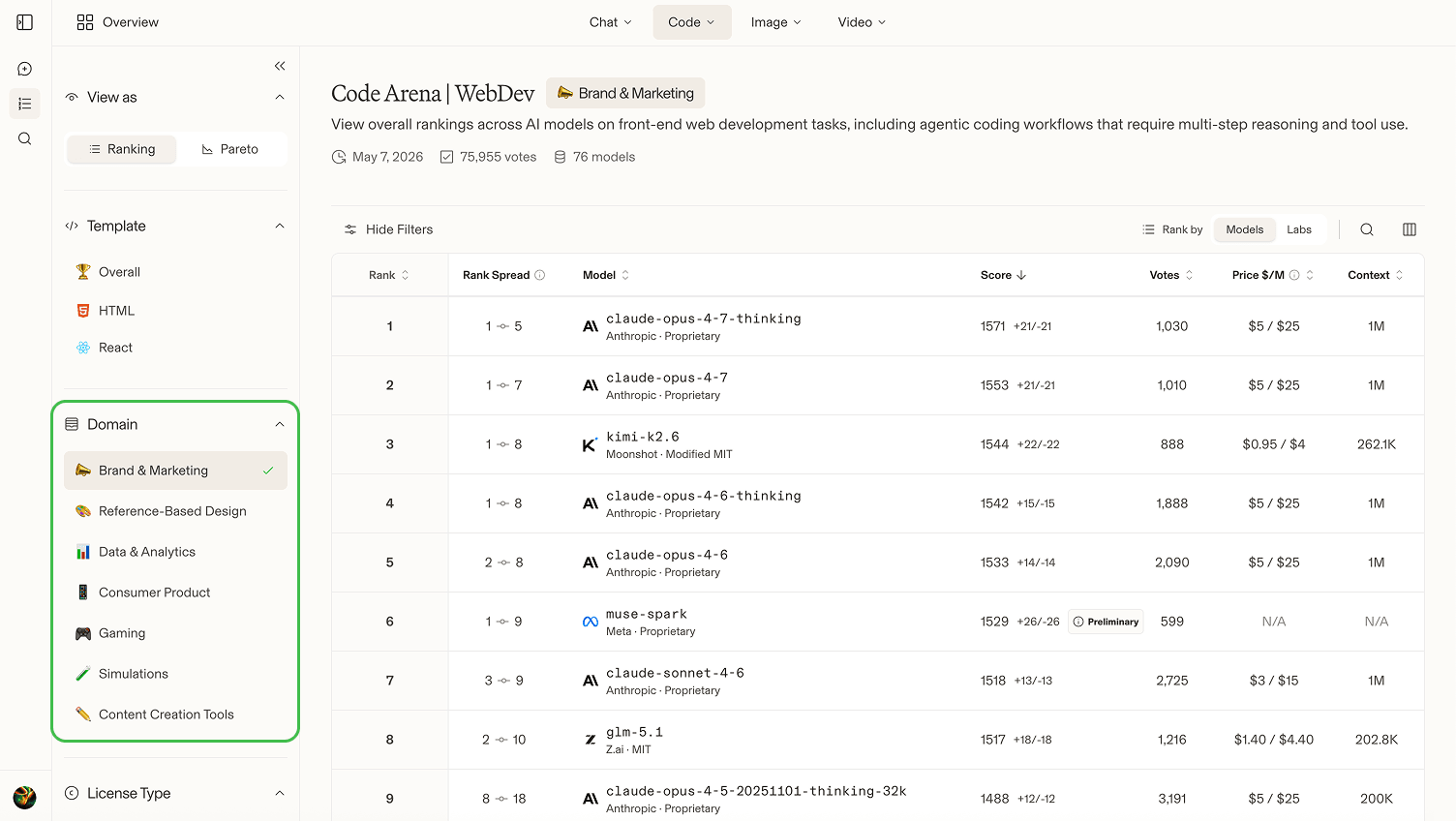1456x821 pixels.
Task: Switch view to Ranking
Action: coord(122,149)
